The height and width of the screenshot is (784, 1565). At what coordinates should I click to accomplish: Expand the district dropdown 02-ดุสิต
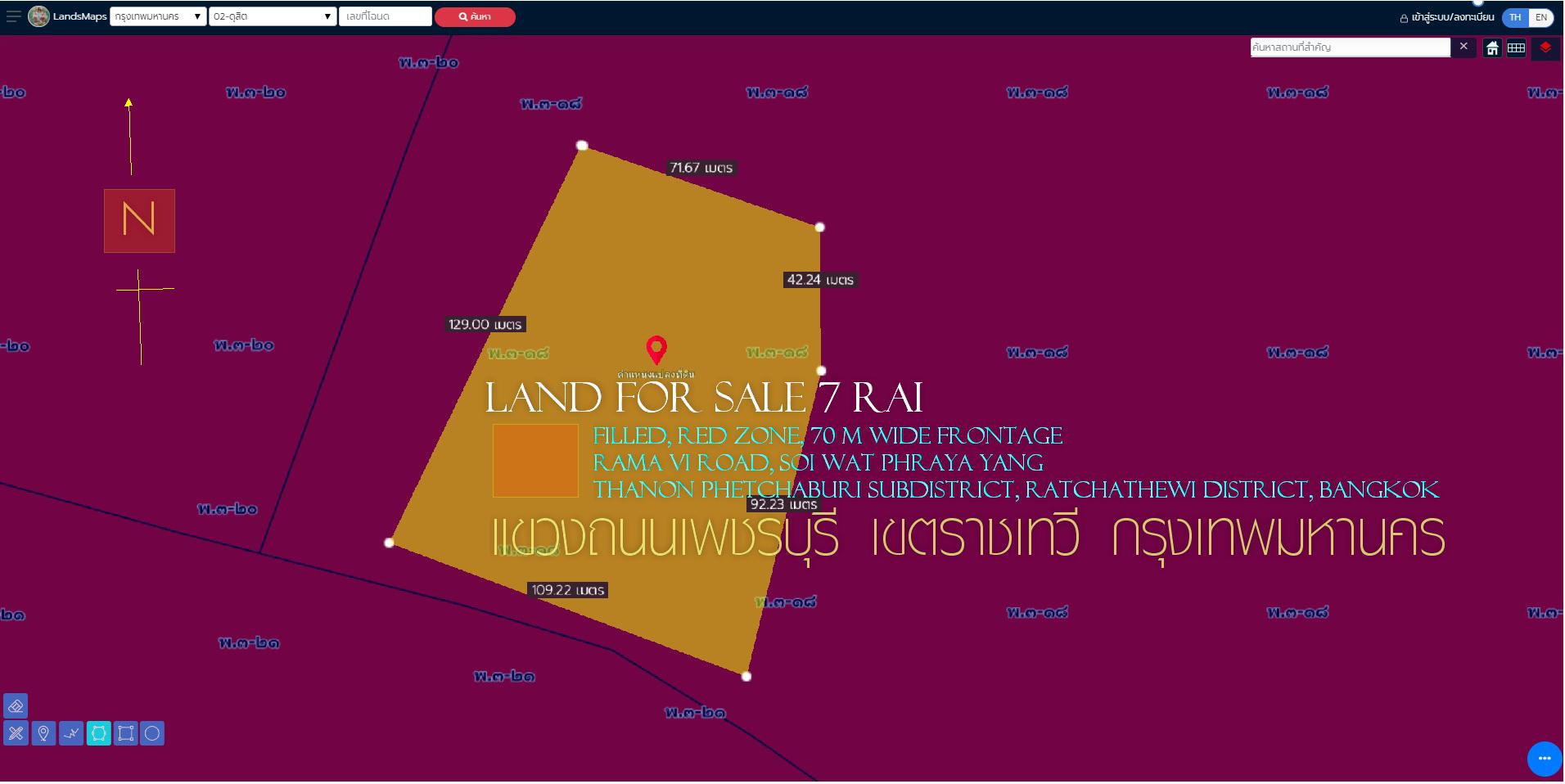pos(272,16)
